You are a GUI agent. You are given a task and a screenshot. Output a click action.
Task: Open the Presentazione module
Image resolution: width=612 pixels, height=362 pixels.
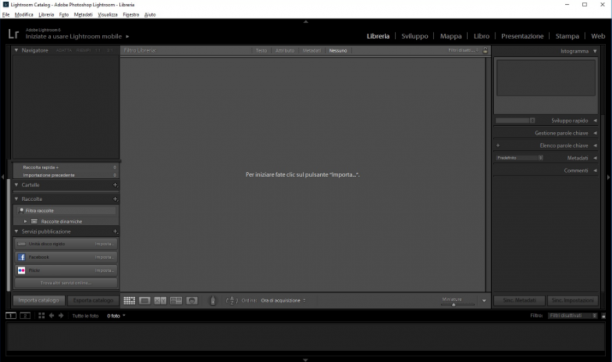(522, 36)
